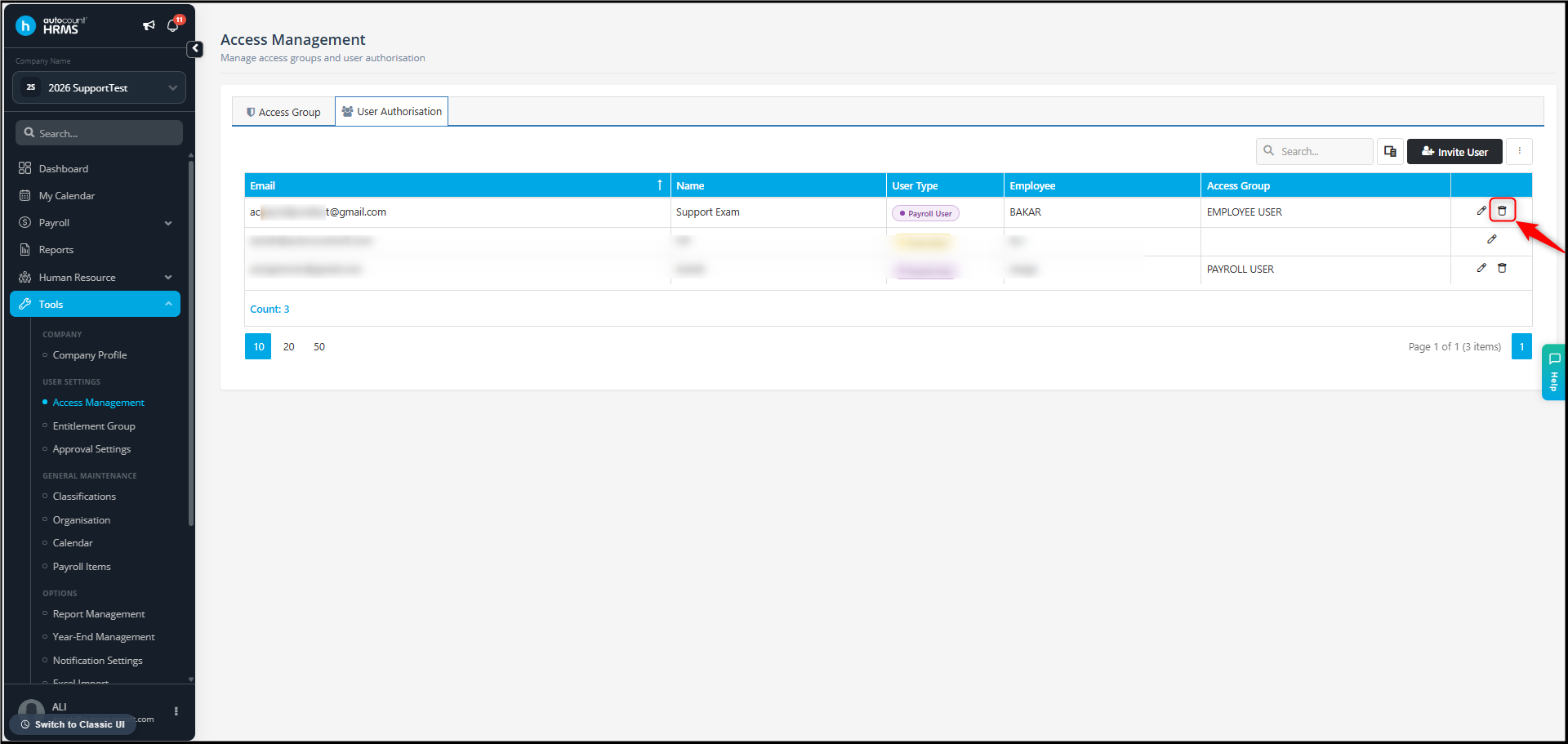Delete the Support Exam user row
Screen dimensions: 1568x744
1502,211
